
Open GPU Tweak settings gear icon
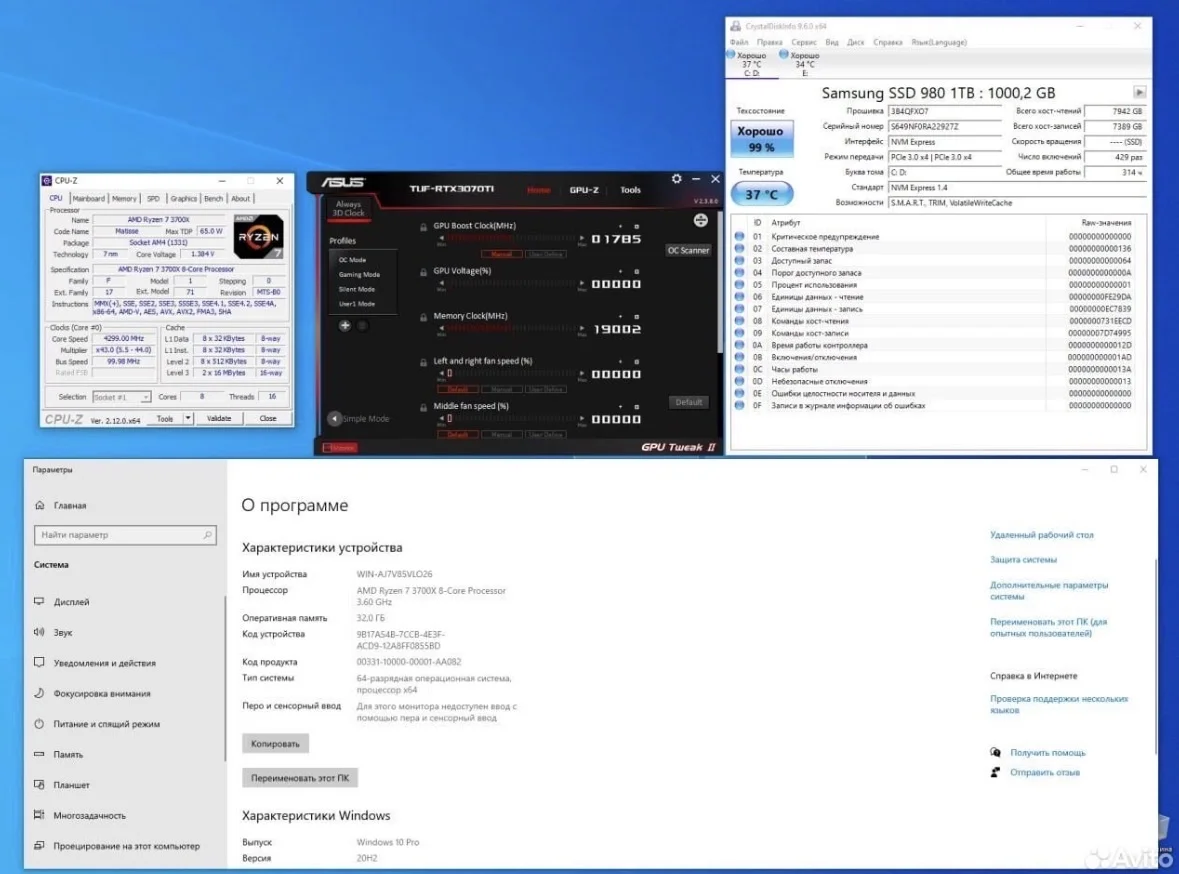(x=676, y=179)
